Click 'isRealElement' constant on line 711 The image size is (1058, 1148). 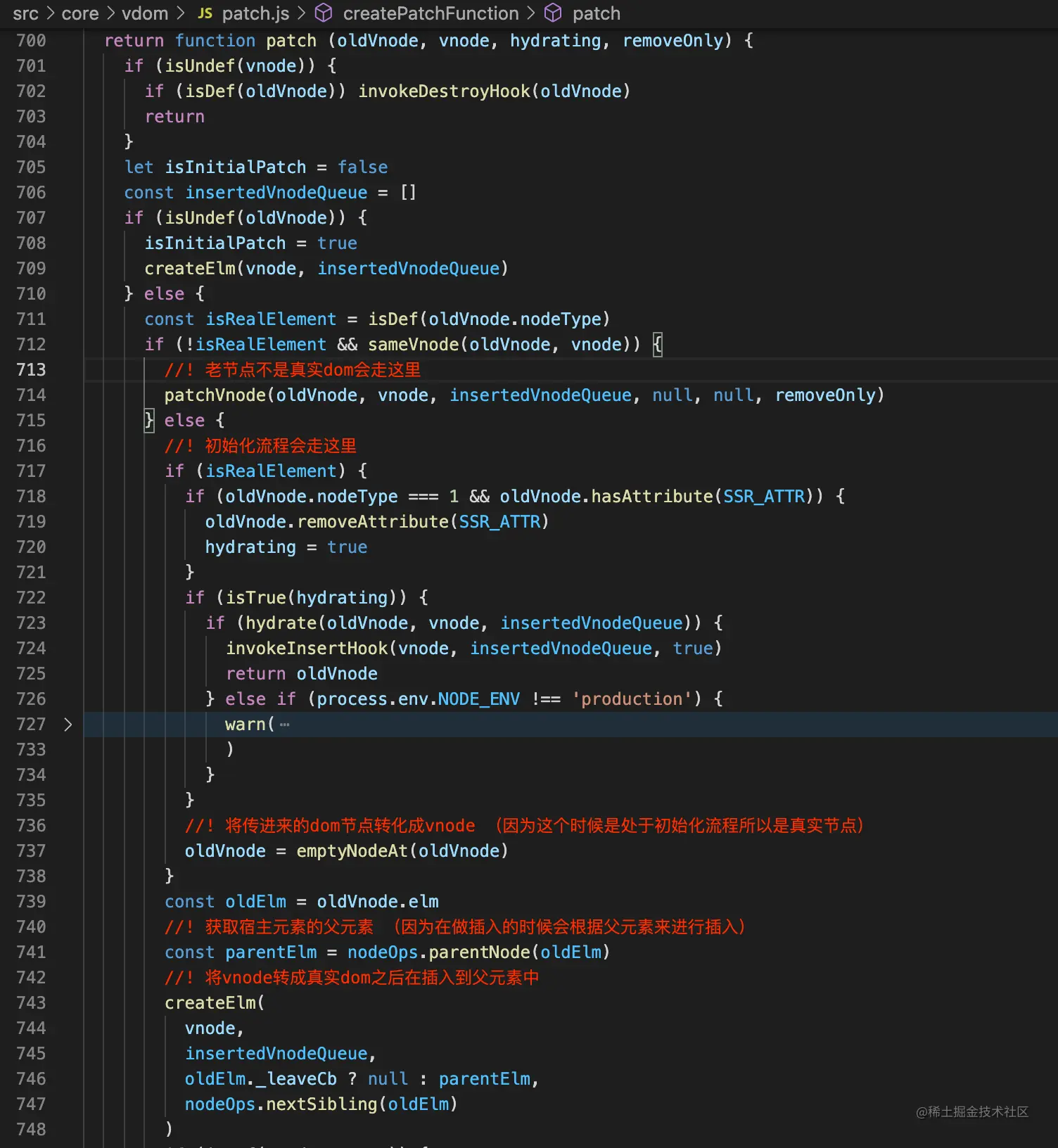[x=271, y=319]
